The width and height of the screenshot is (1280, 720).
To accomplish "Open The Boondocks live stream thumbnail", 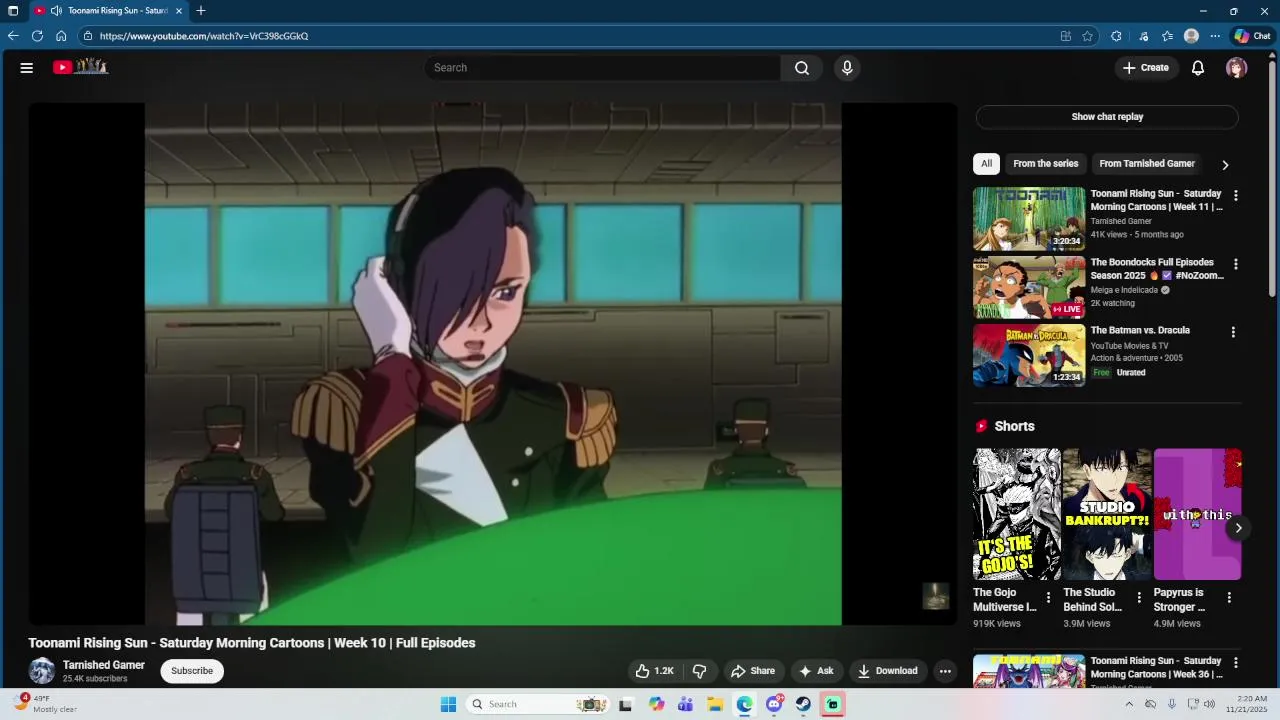I will [1029, 287].
